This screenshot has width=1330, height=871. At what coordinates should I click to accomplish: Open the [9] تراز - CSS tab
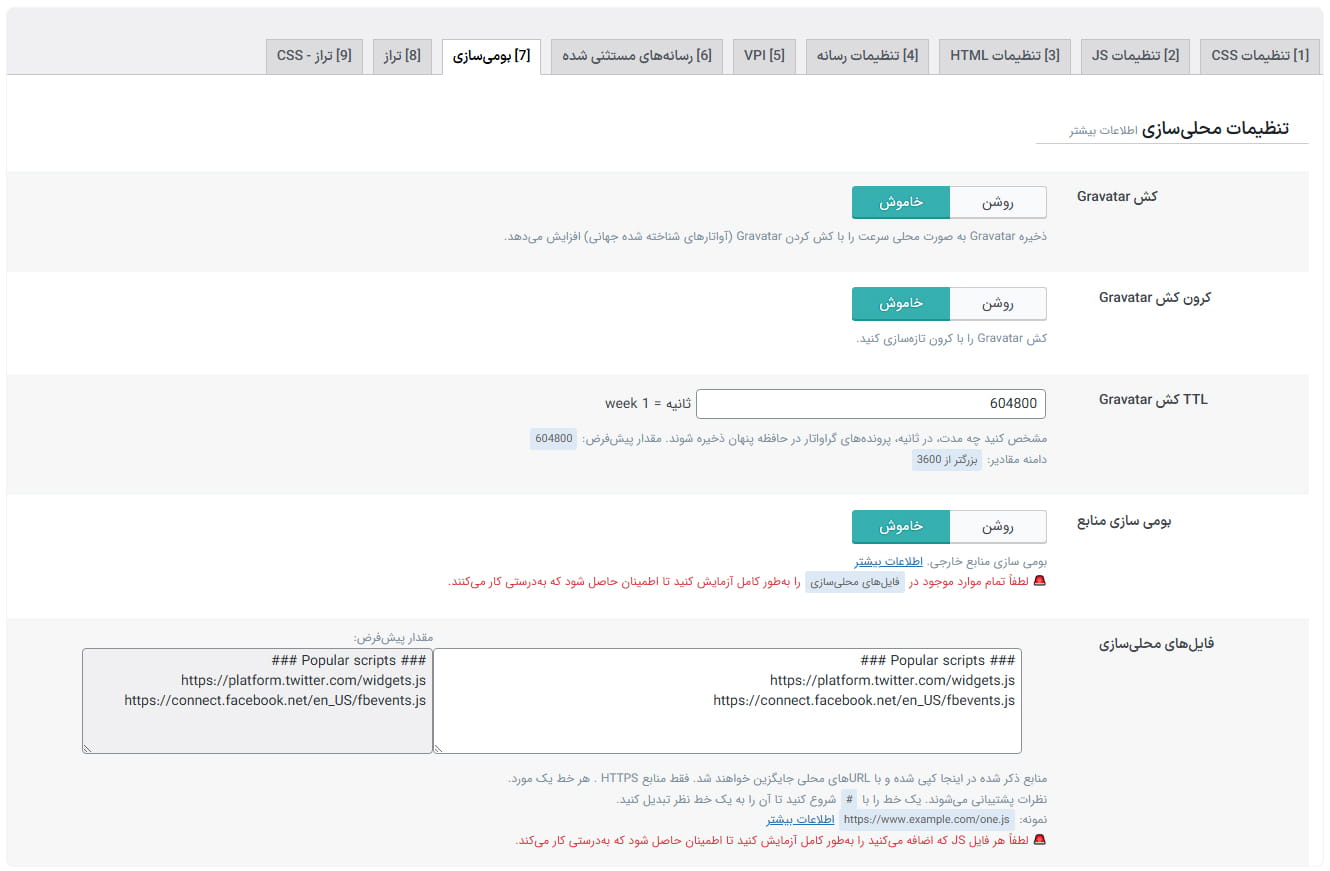pos(314,56)
